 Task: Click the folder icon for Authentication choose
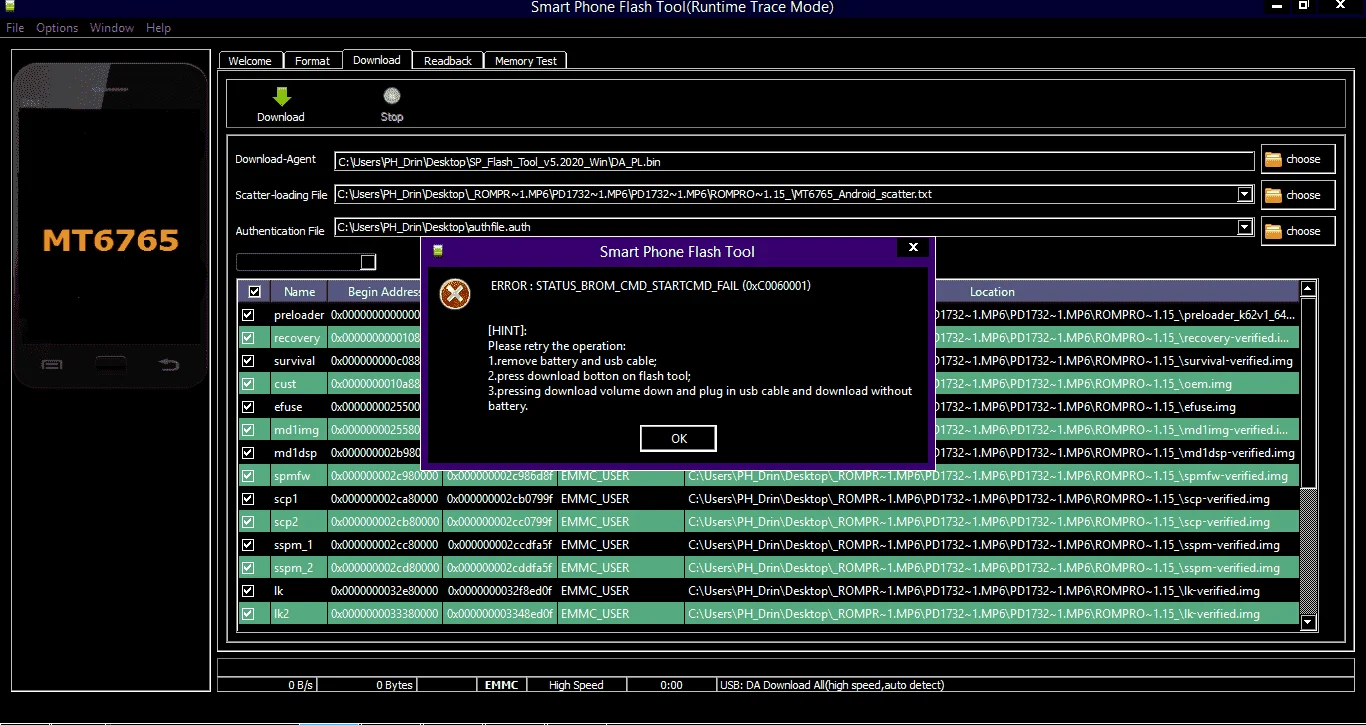coord(1273,231)
